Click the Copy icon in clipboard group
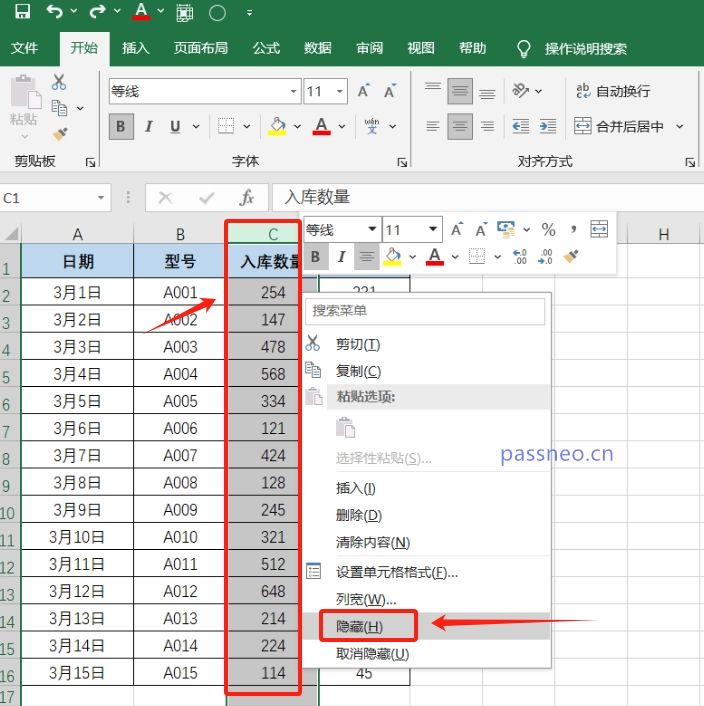 (x=59, y=108)
